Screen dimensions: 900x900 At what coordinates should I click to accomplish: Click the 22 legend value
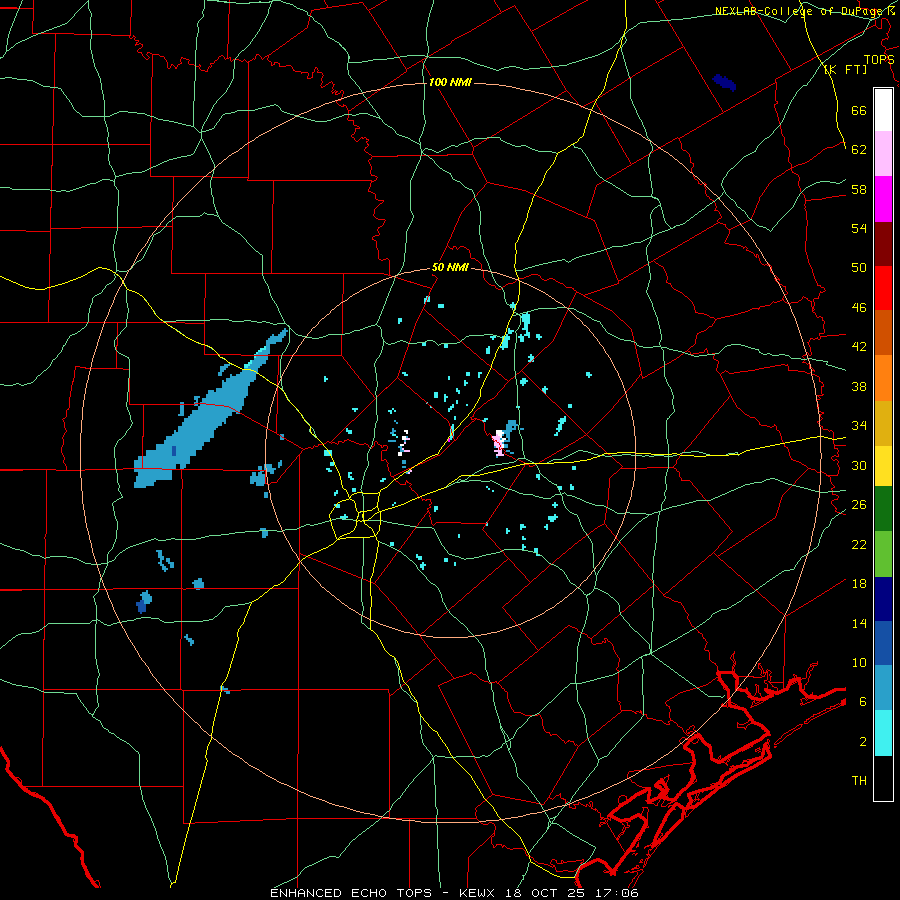859,544
